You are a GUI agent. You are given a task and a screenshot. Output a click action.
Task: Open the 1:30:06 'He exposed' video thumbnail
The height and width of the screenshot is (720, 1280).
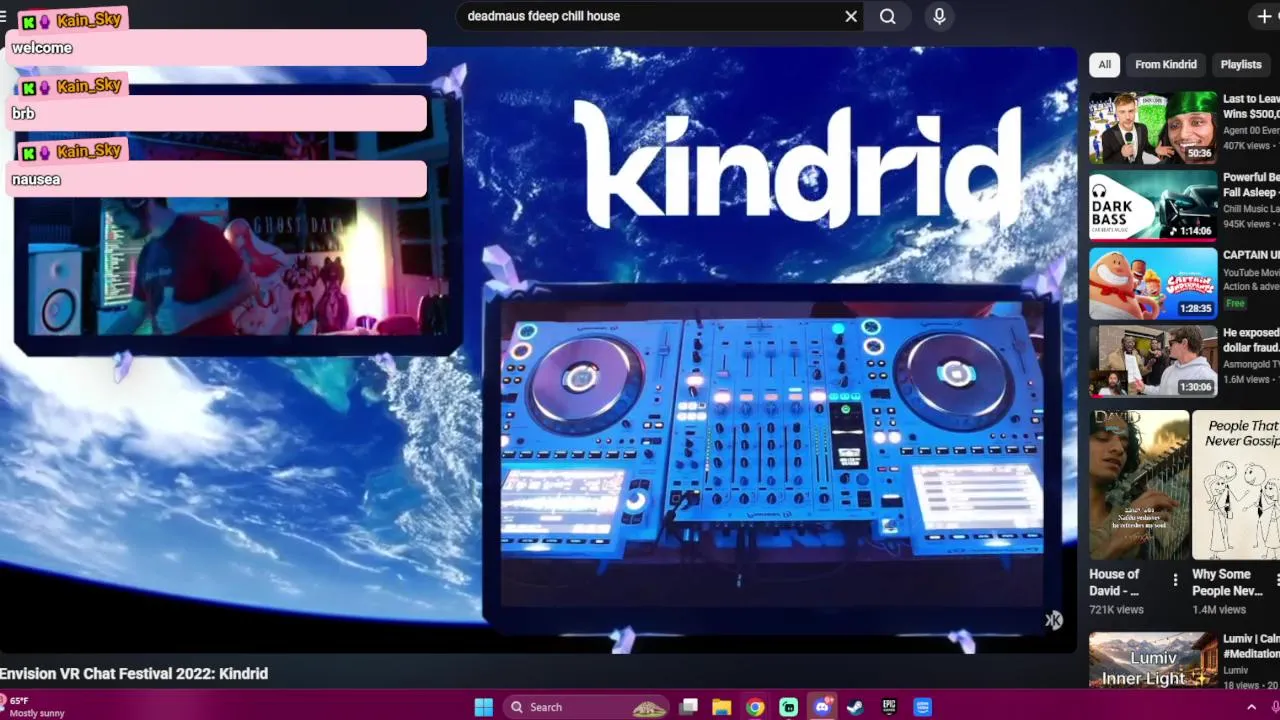click(x=1153, y=362)
